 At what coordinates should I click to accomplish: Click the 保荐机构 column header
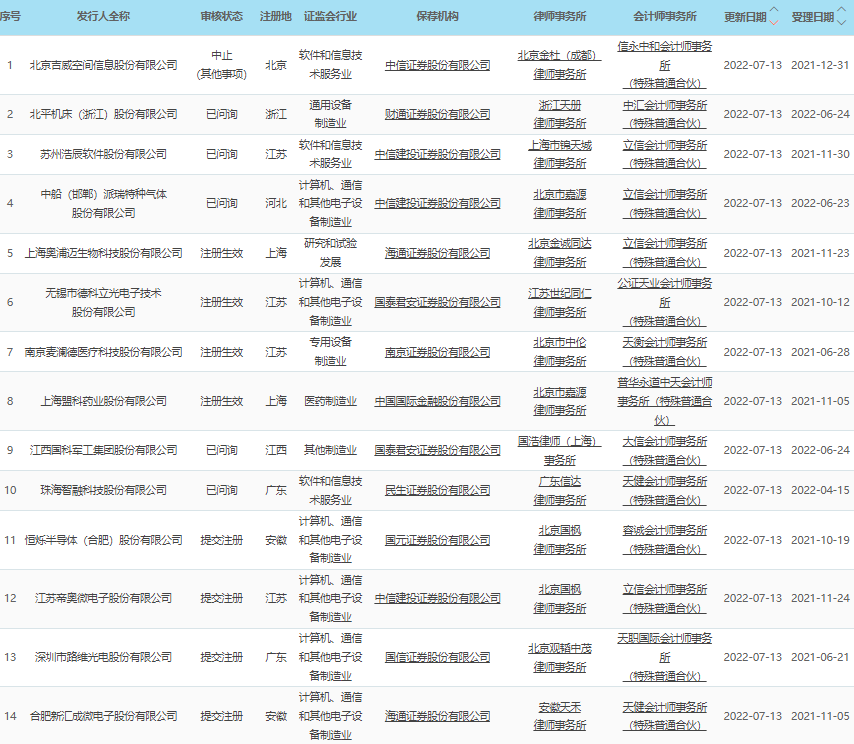437,16
